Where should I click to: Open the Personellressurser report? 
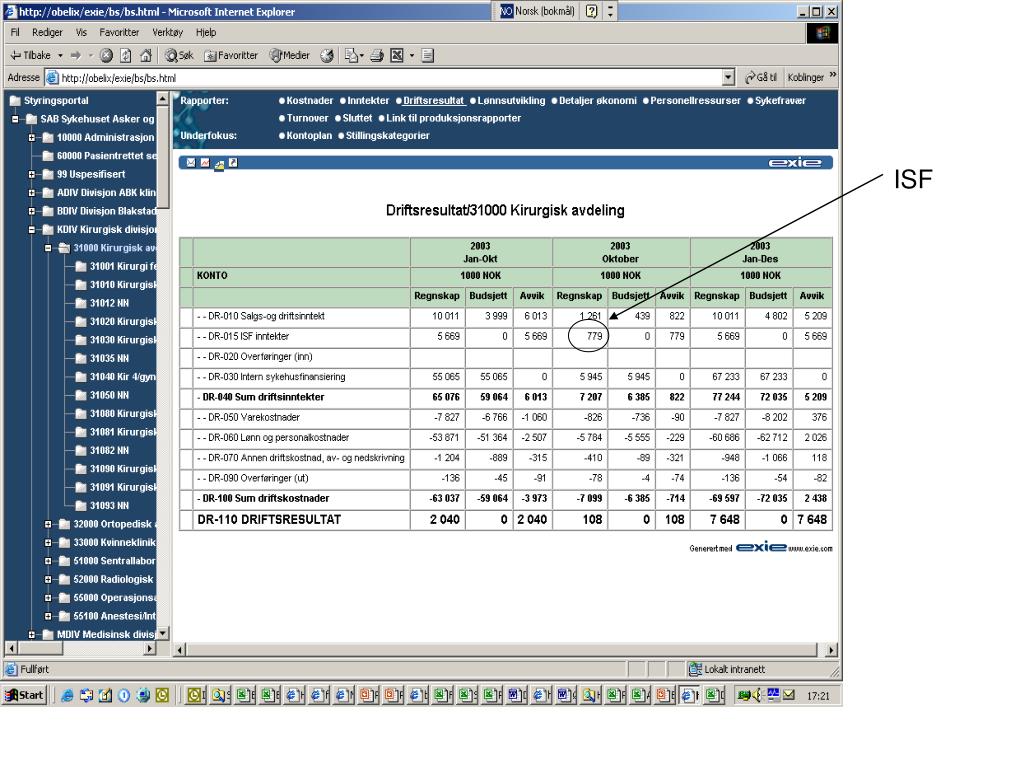pyautogui.click(x=696, y=101)
